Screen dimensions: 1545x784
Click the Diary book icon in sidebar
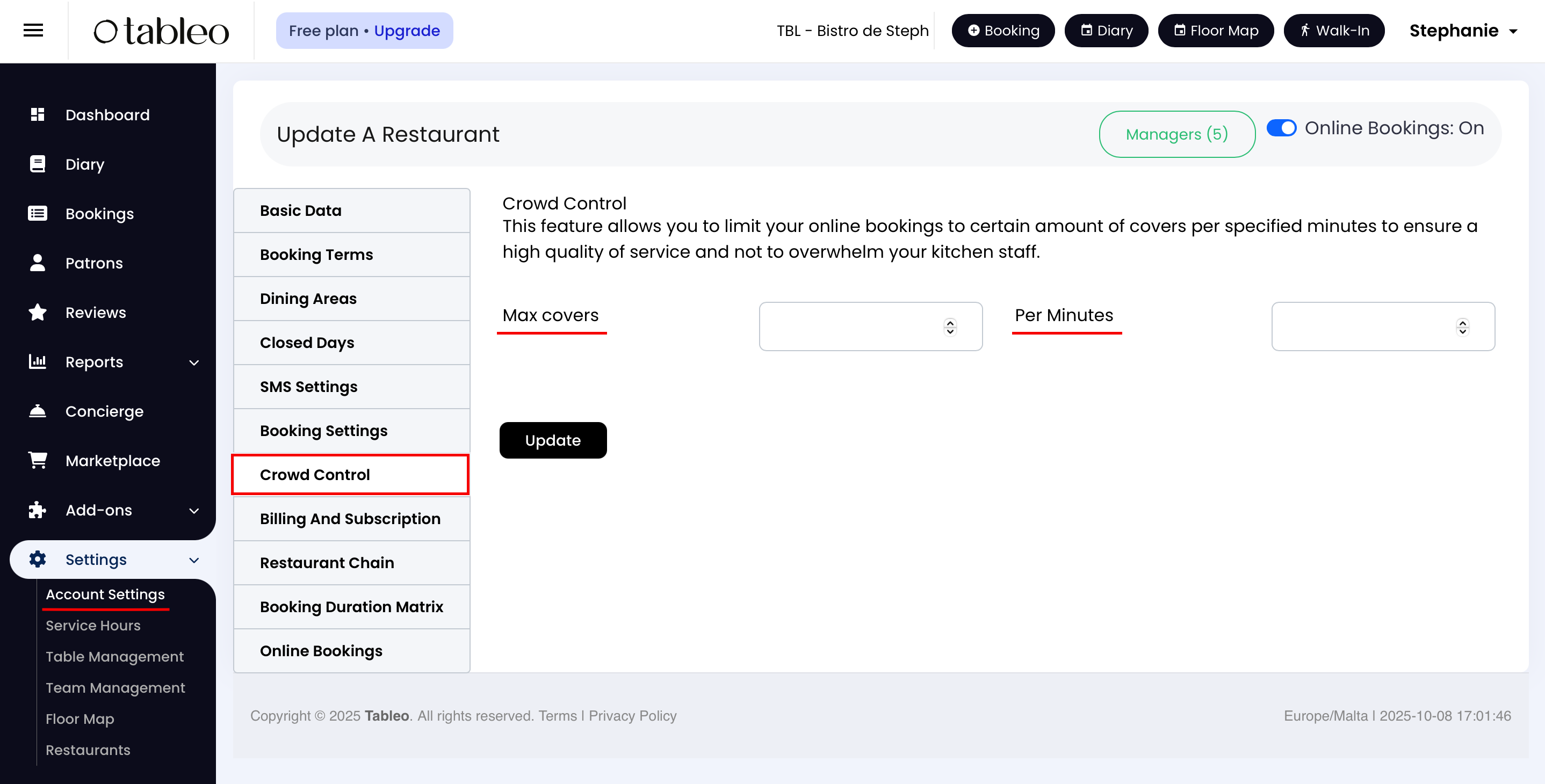click(x=38, y=164)
